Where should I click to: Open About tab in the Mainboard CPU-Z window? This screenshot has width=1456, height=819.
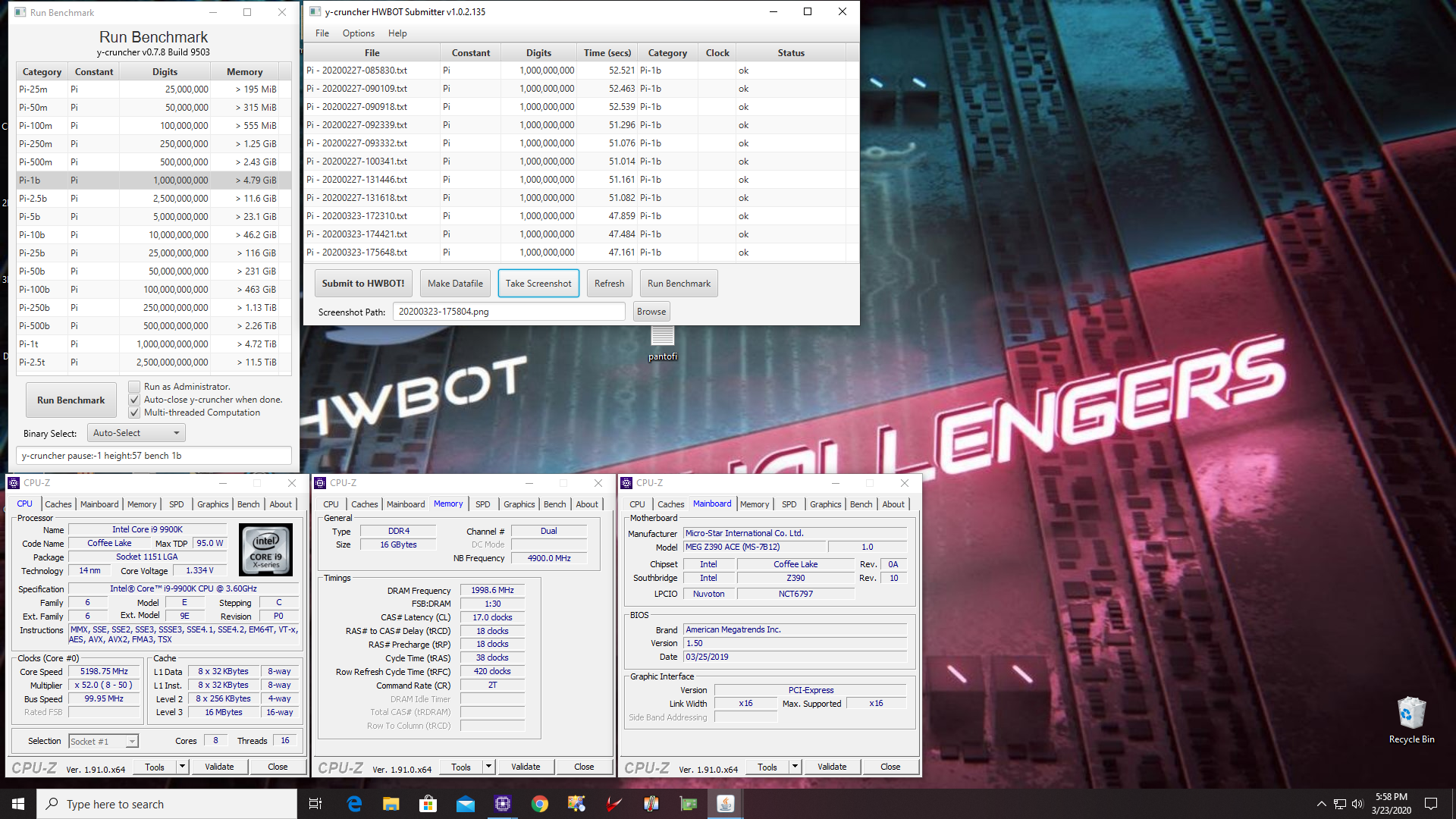pyautogui.click(x=893, y=504)
